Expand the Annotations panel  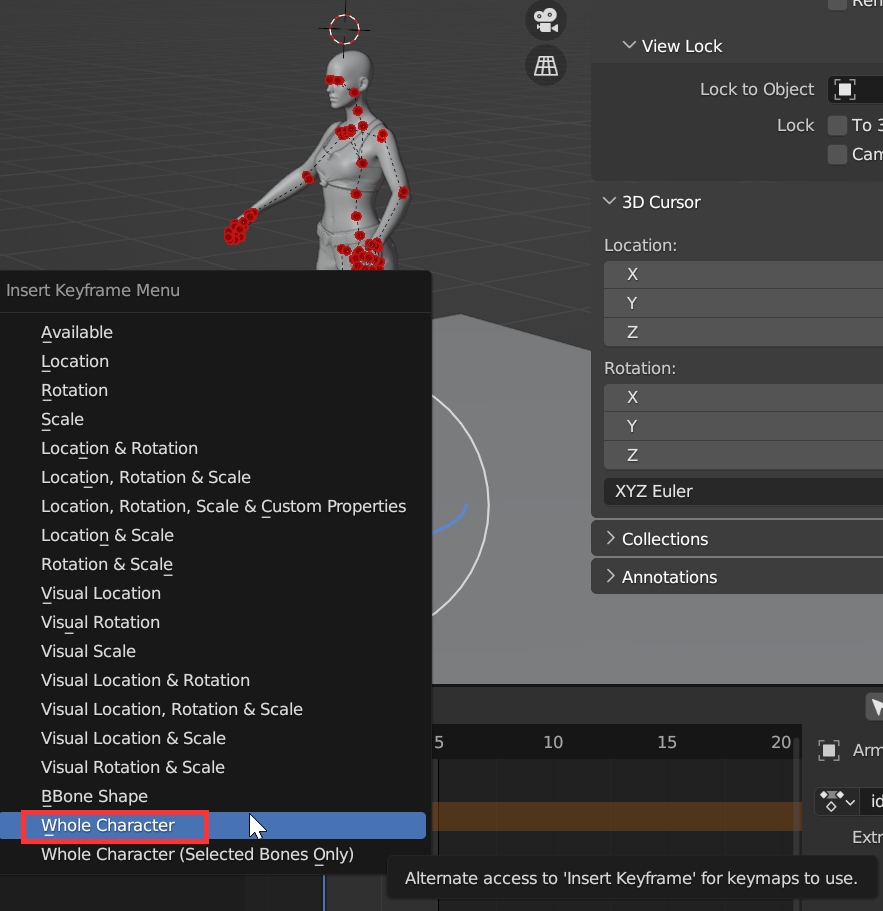tap(610, 577)
